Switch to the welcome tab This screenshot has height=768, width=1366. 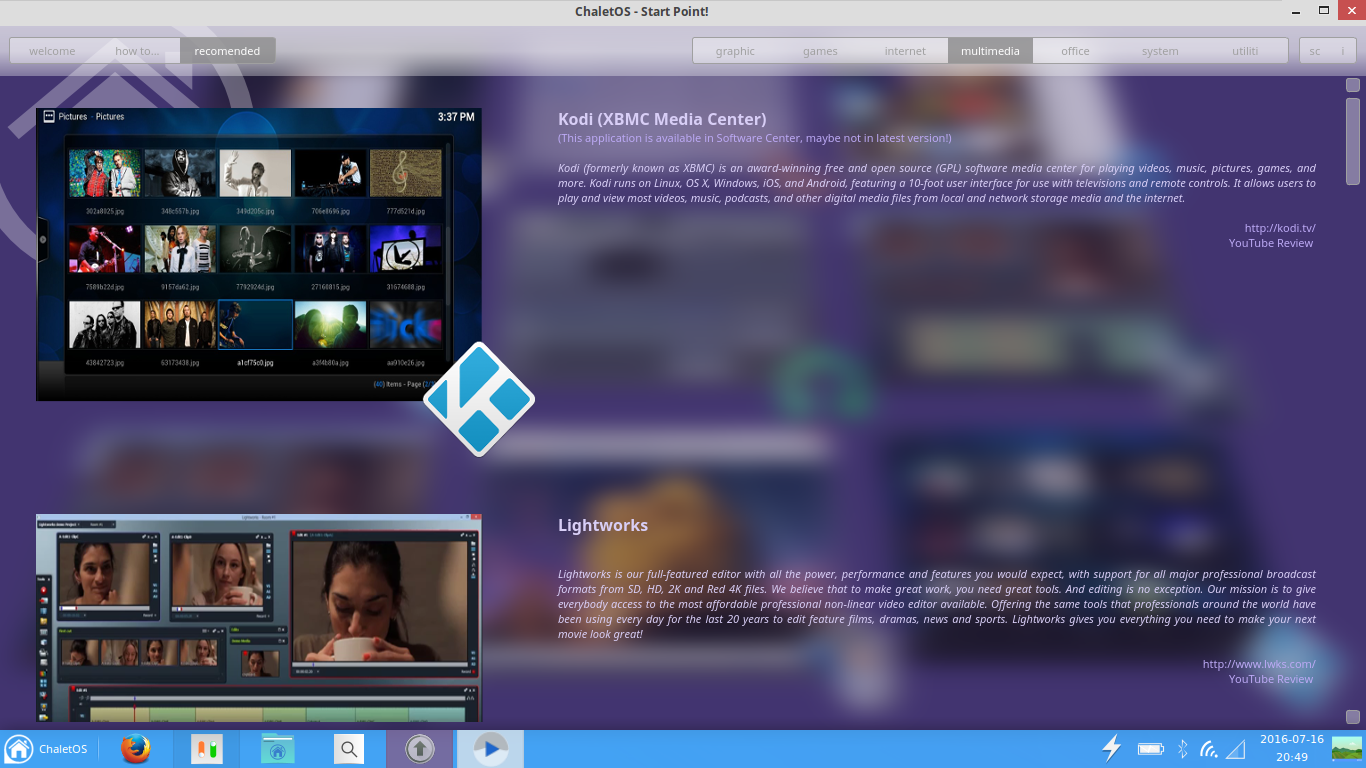[x=52, y=51]
